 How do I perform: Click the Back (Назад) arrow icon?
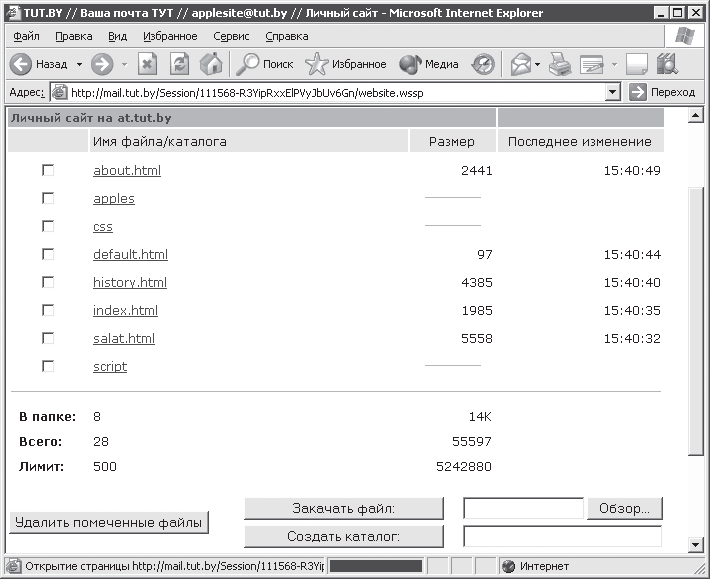[21, 64]
